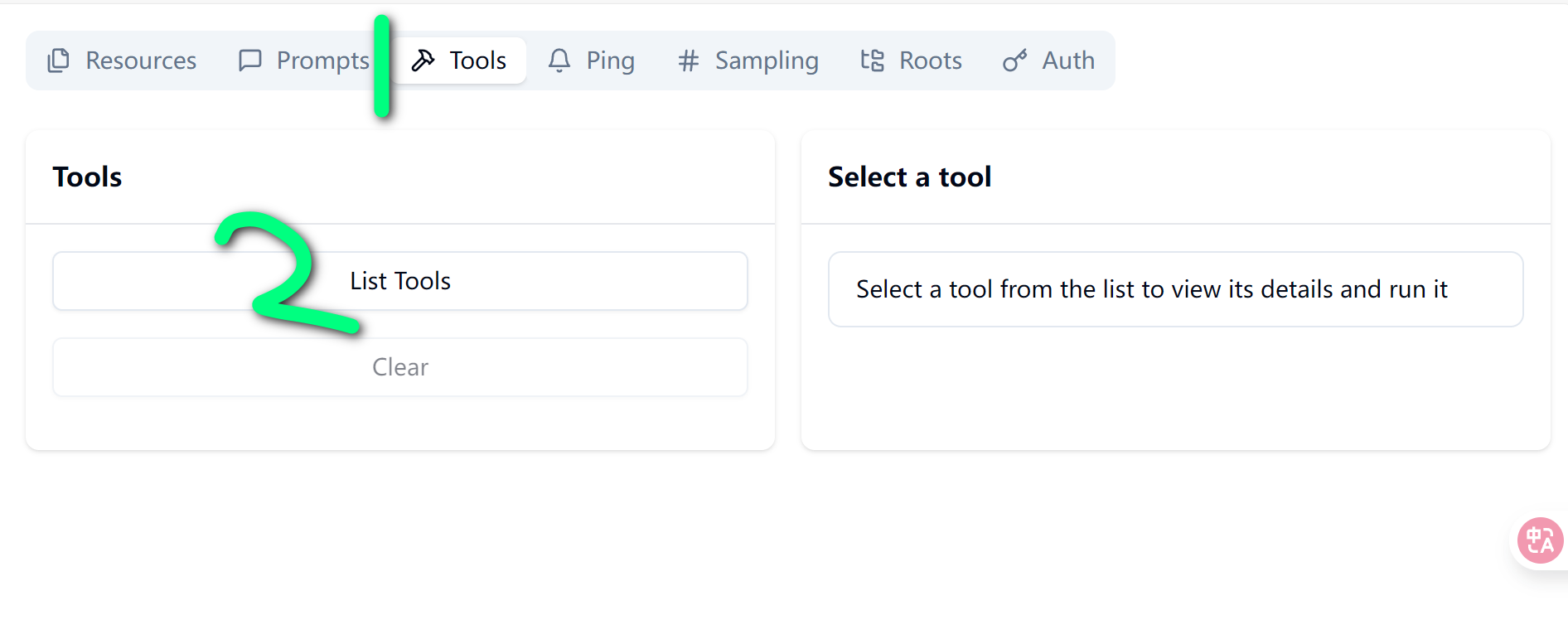Click the Resources files icon
Image resolution: width=1568 pixels, height=620 pixels.
point(59,61)
